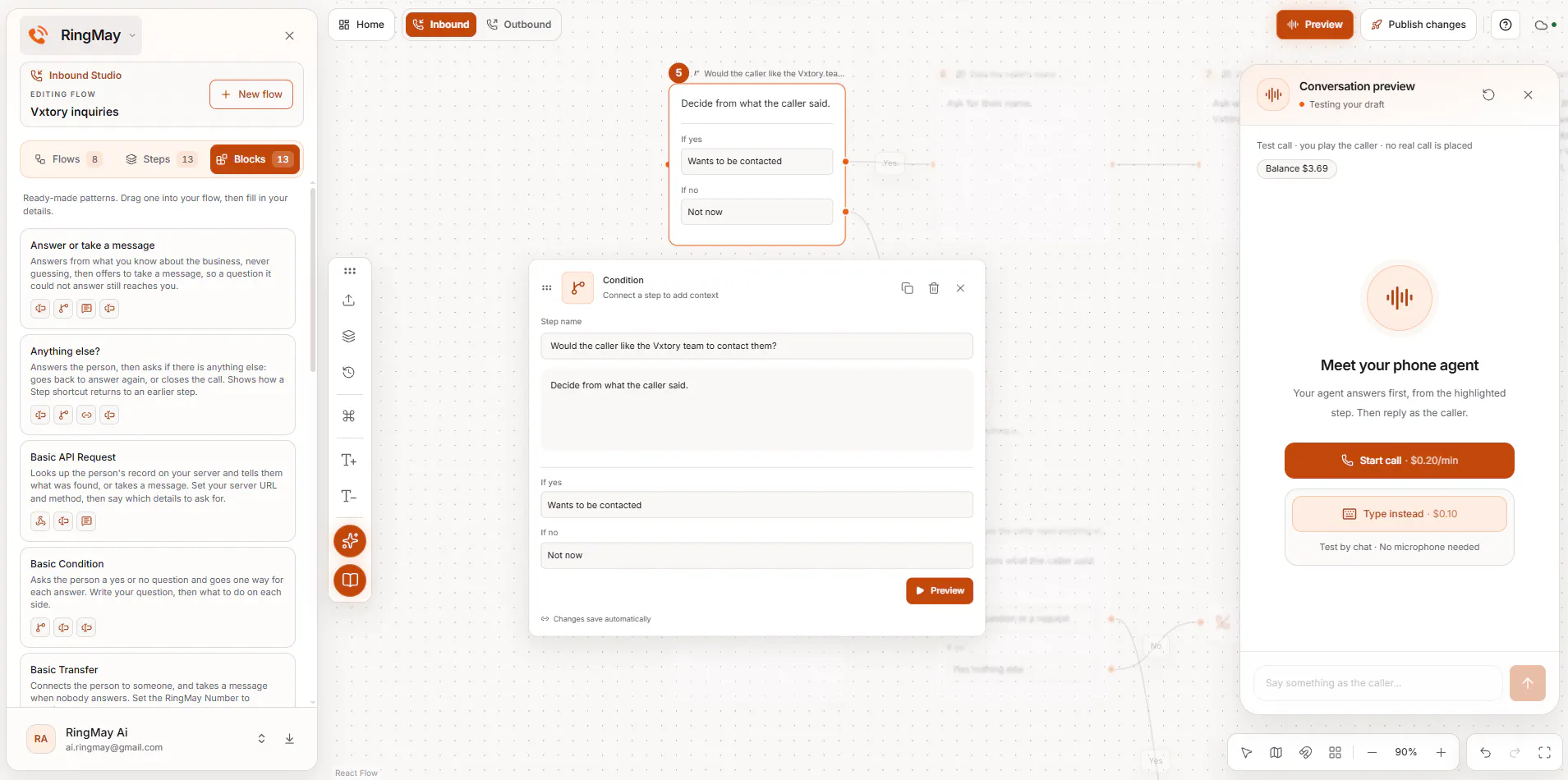This screenshot has height=780, width=1568.
Task: Undo the last canvas change
Action: pyautogui.click(x=1486, y=753)
